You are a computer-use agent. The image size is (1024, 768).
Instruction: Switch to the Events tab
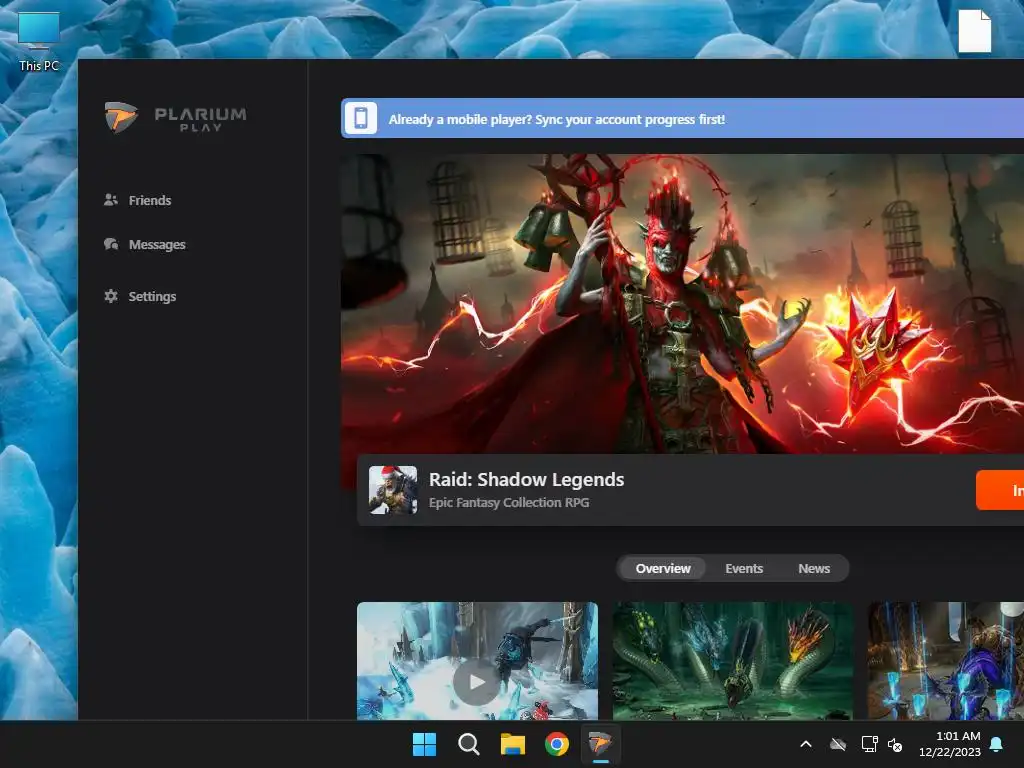[744, 568]
